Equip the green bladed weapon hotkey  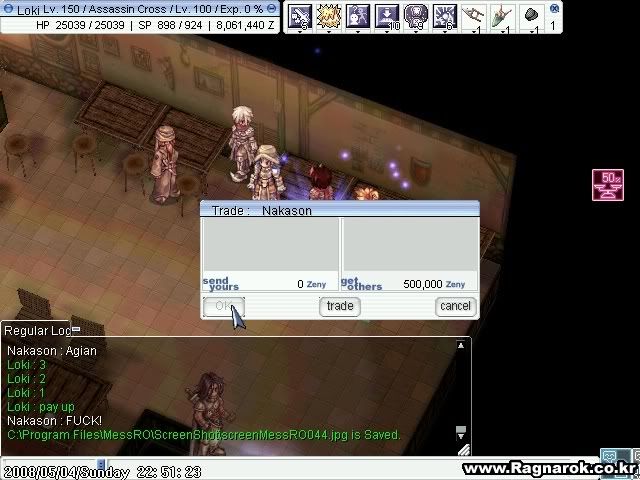tap(502, 16)
